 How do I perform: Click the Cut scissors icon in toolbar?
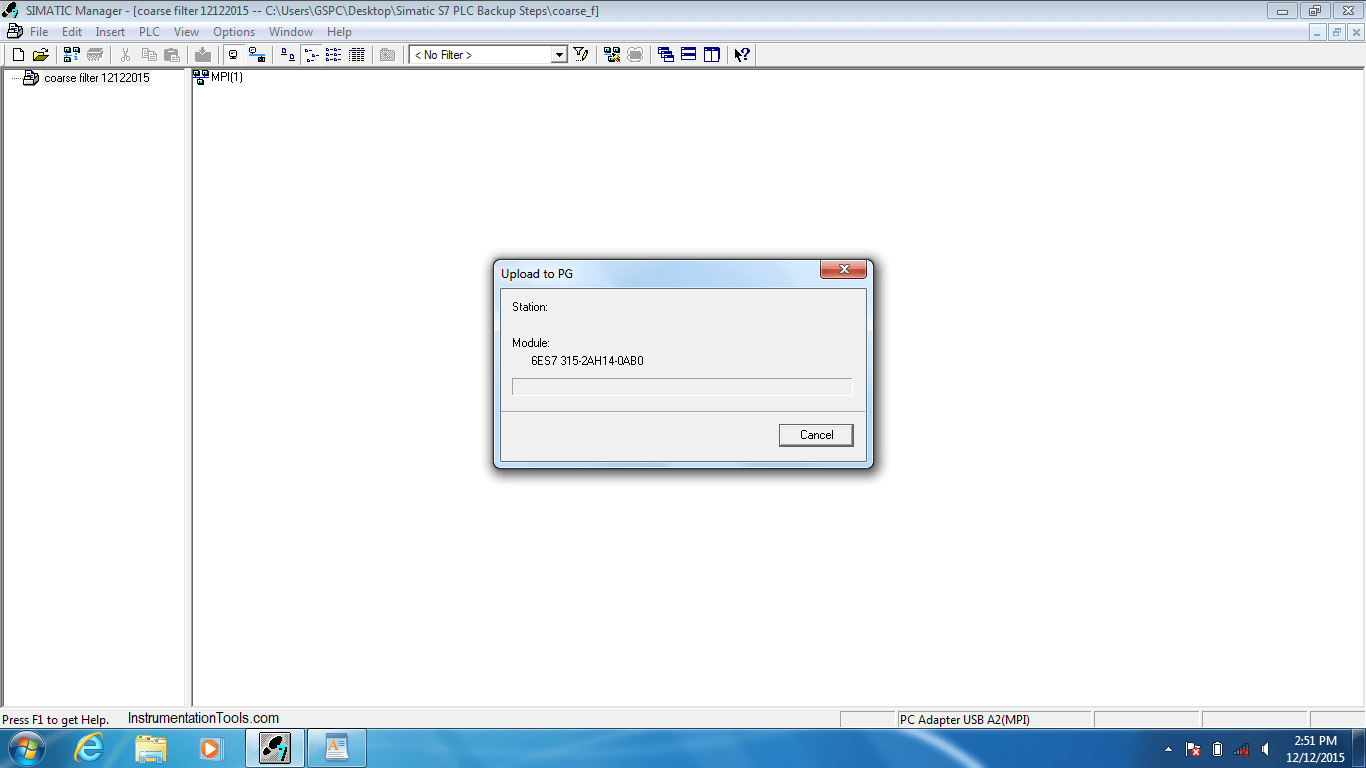tap(125, 55)
